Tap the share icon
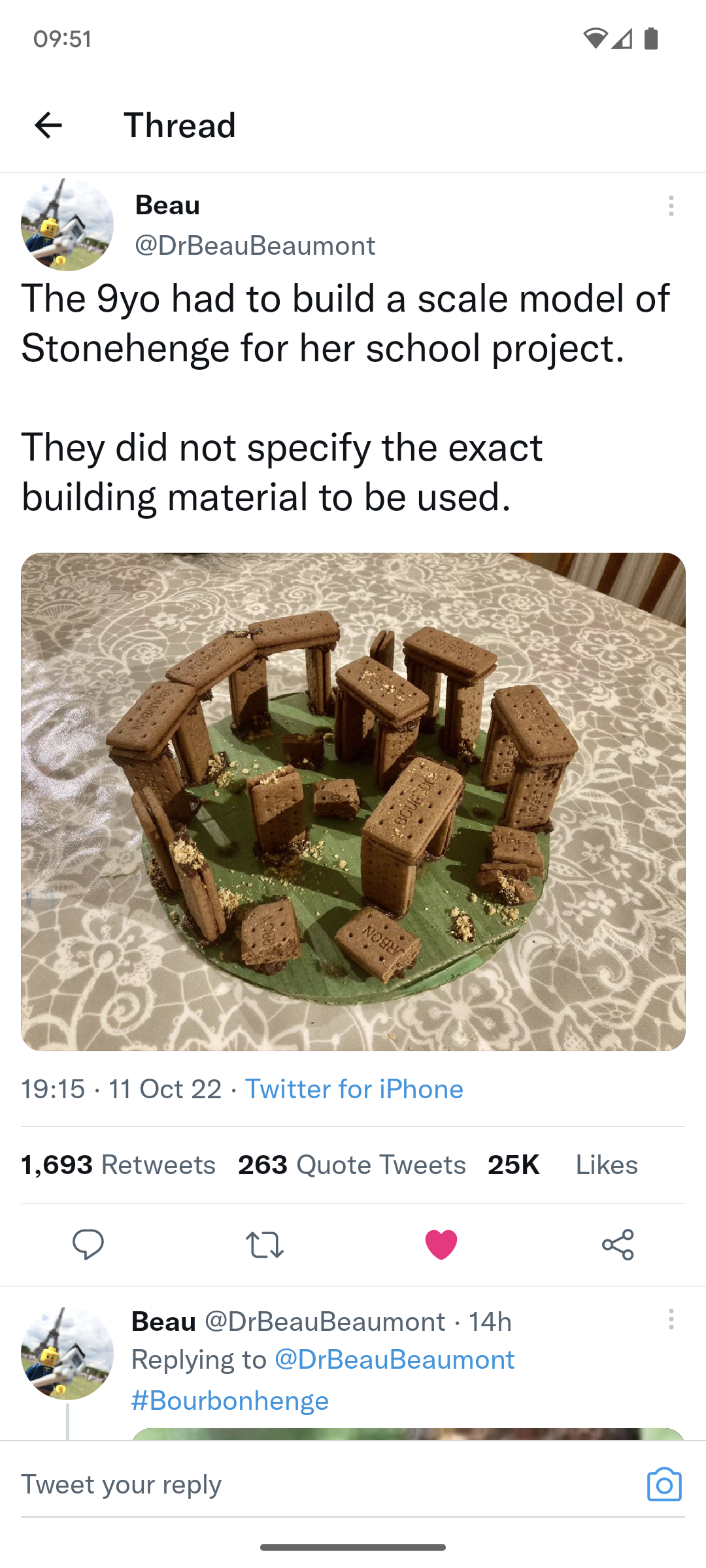This screenshot has height=1568, width=706. tap(618, 1244)
